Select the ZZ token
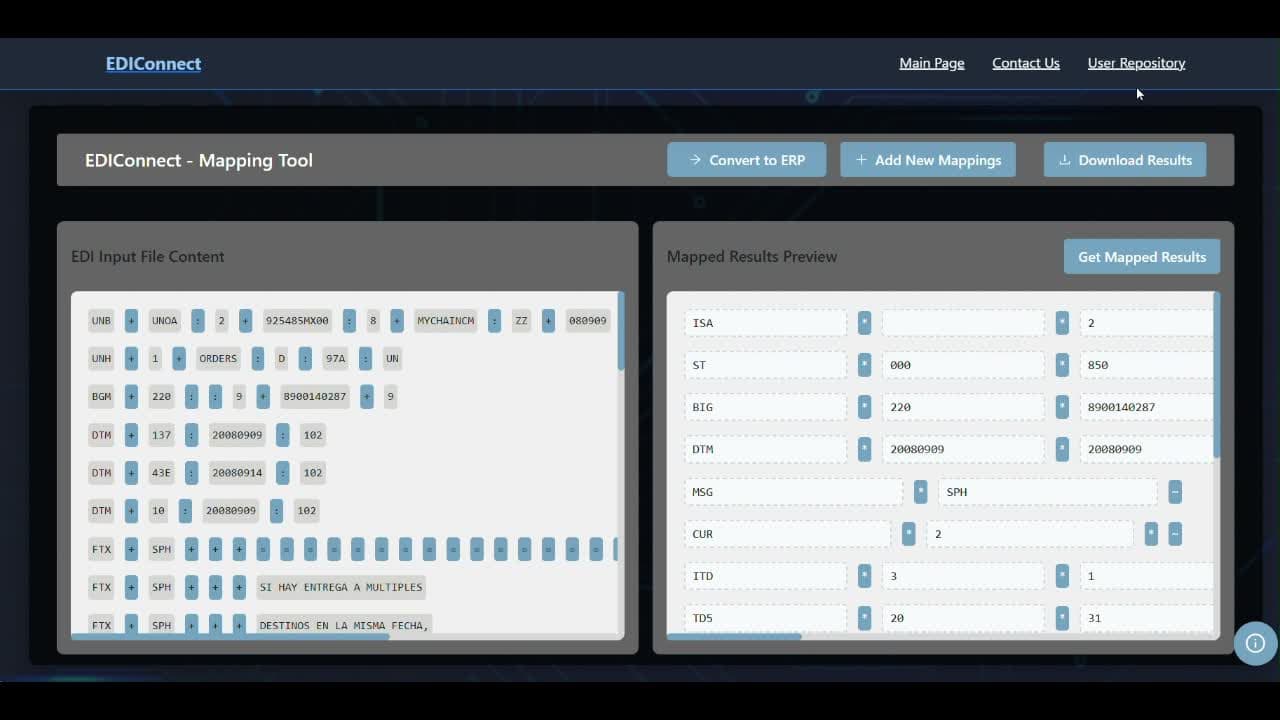Image resolution: width=1280 pixels, height=720 pixels. click(521, 321)
